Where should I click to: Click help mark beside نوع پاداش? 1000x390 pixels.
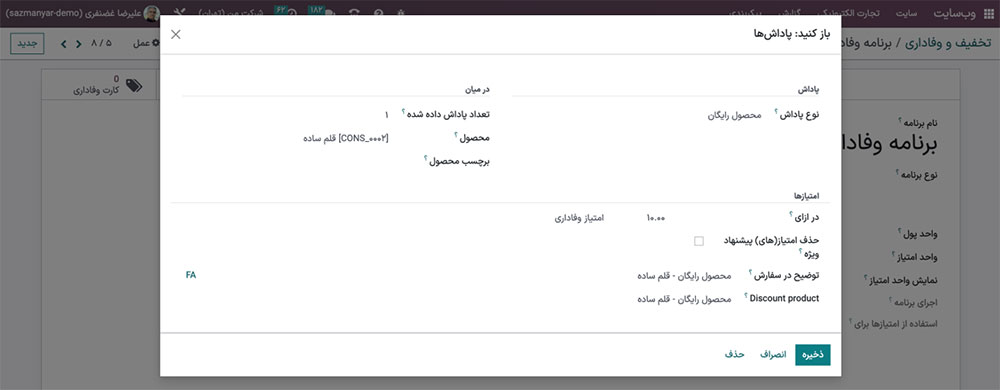pyautogui.click(x=776, y=112)
